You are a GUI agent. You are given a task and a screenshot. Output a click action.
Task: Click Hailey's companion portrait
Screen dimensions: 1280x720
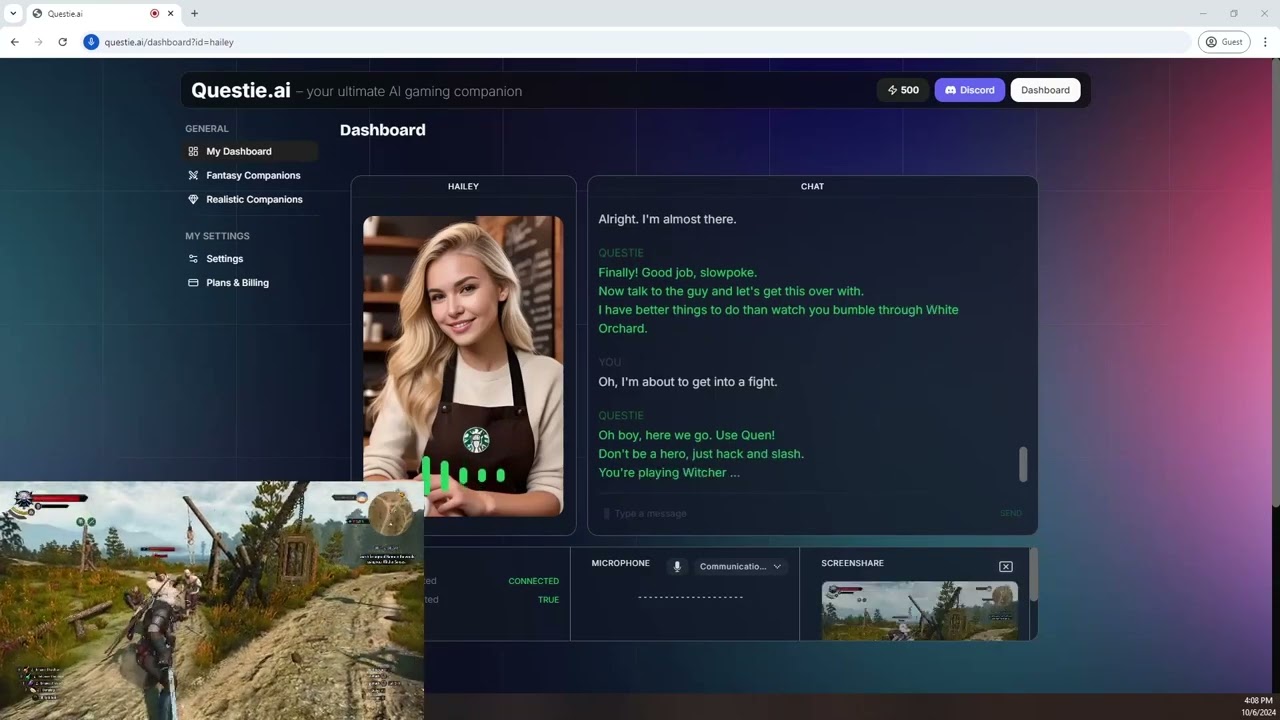463,365
